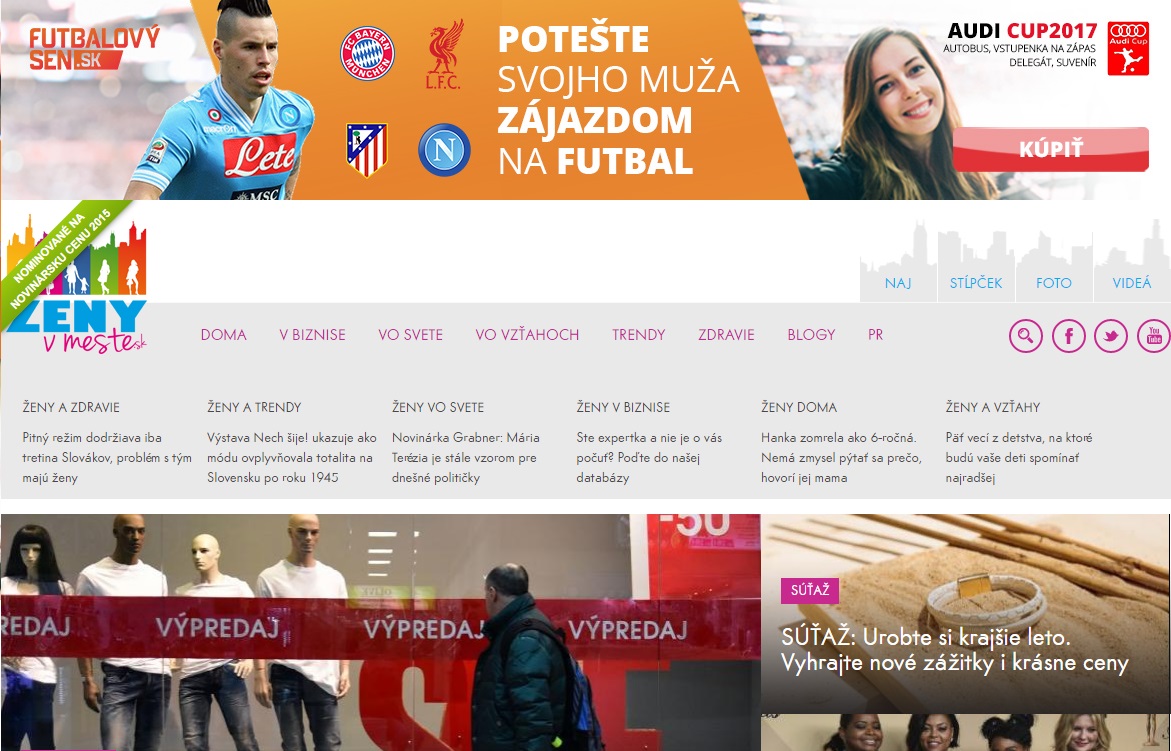This screenshot has width=1171, height=751.
Task: Select the VO VZŤAHOCH menu item
Action: point(527,335)
